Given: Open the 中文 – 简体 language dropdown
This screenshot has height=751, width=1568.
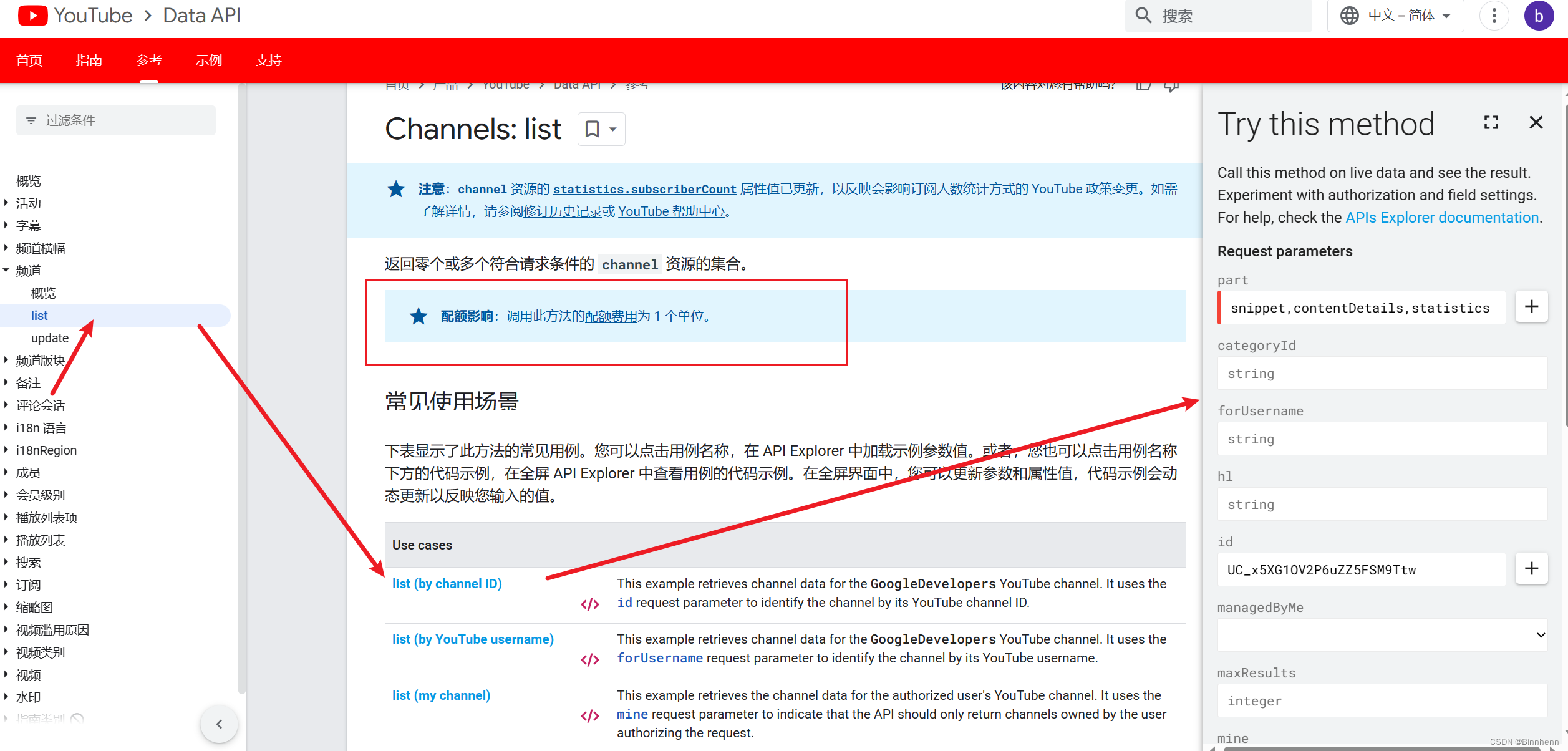Looking at the screenshot, I should tap(1395, 15).
